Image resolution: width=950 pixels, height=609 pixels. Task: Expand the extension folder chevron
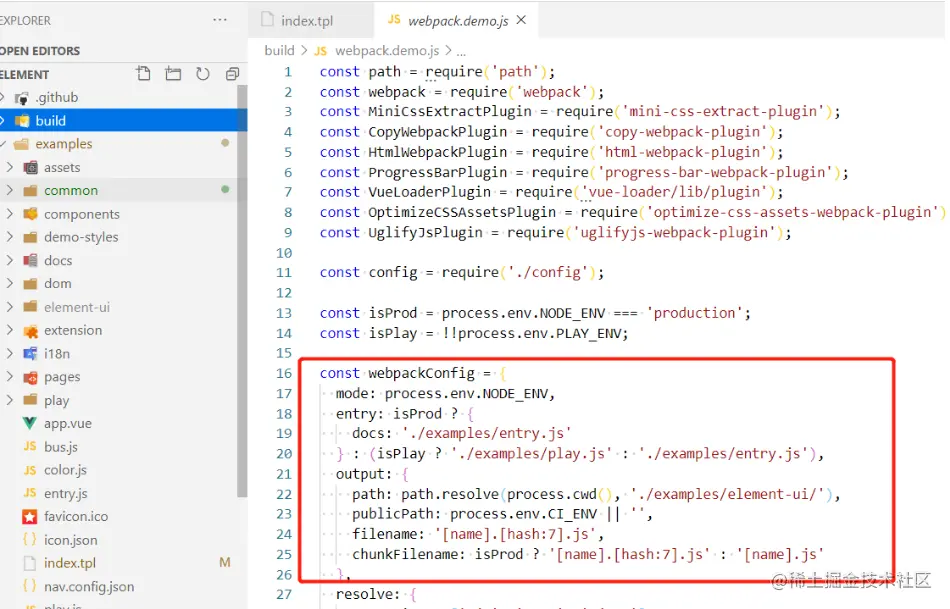(x=9, y=330)
